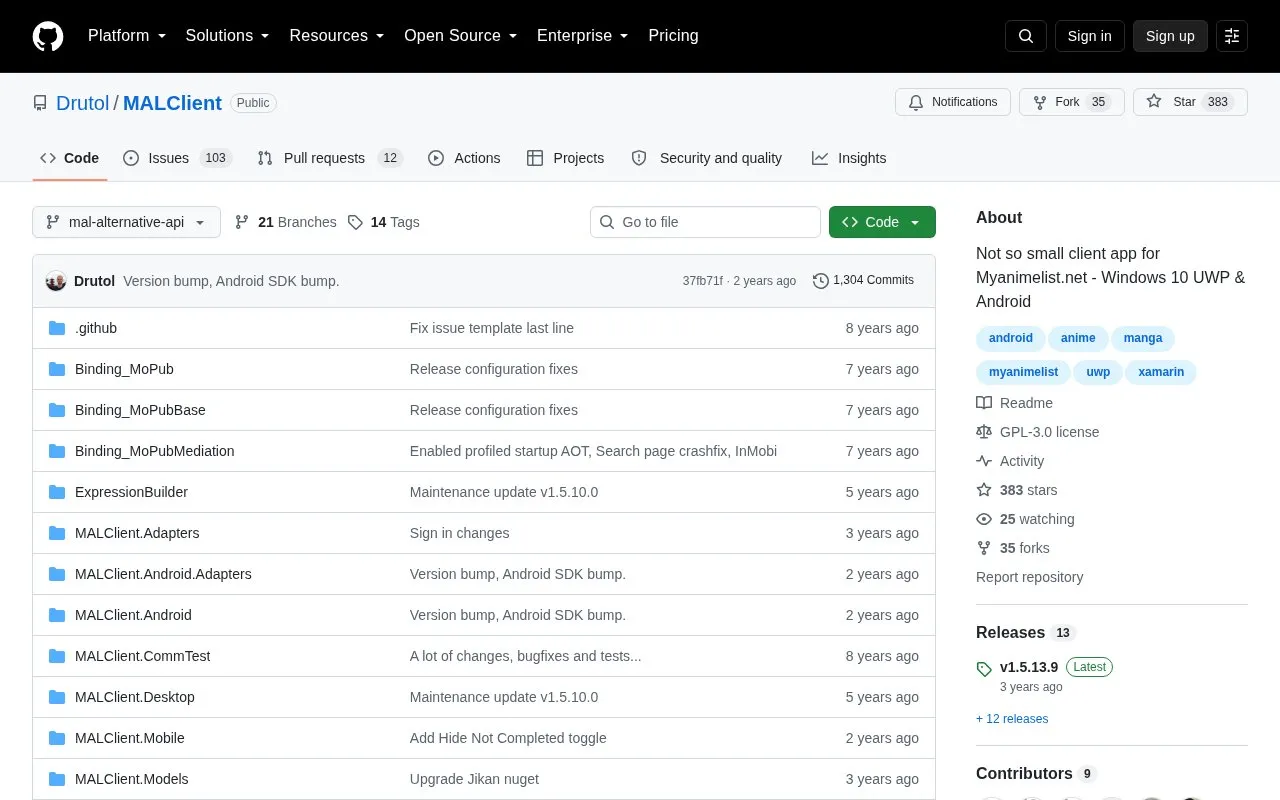Switch to the Issues tab
The image size is (1280, 800).
click(x=177, y=158)
